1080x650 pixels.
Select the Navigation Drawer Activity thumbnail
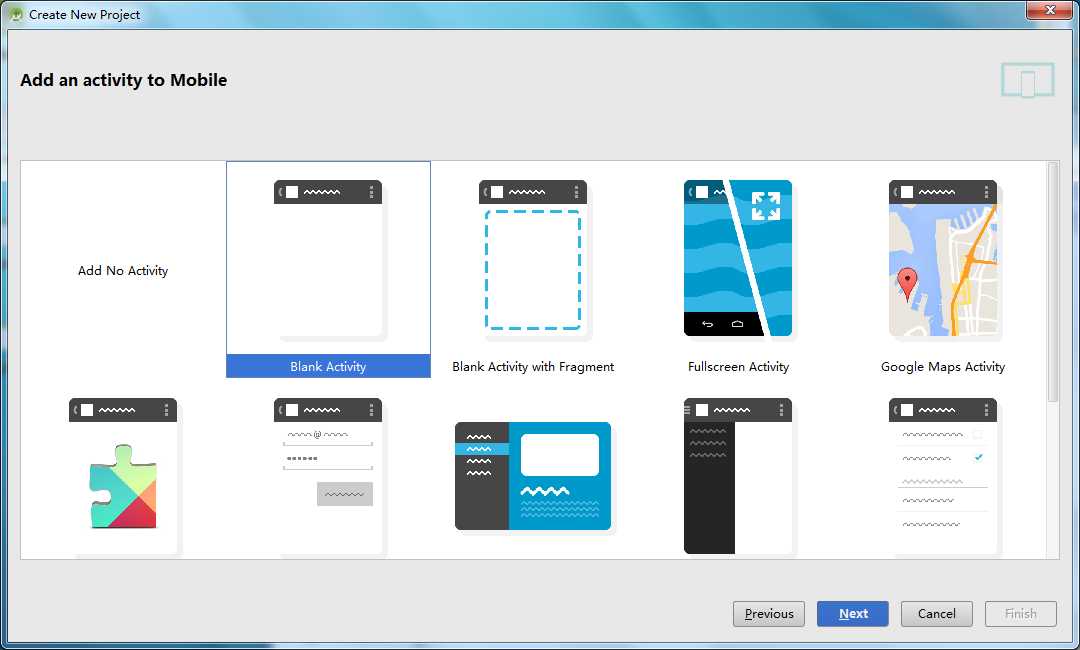[x=738, y=476]
